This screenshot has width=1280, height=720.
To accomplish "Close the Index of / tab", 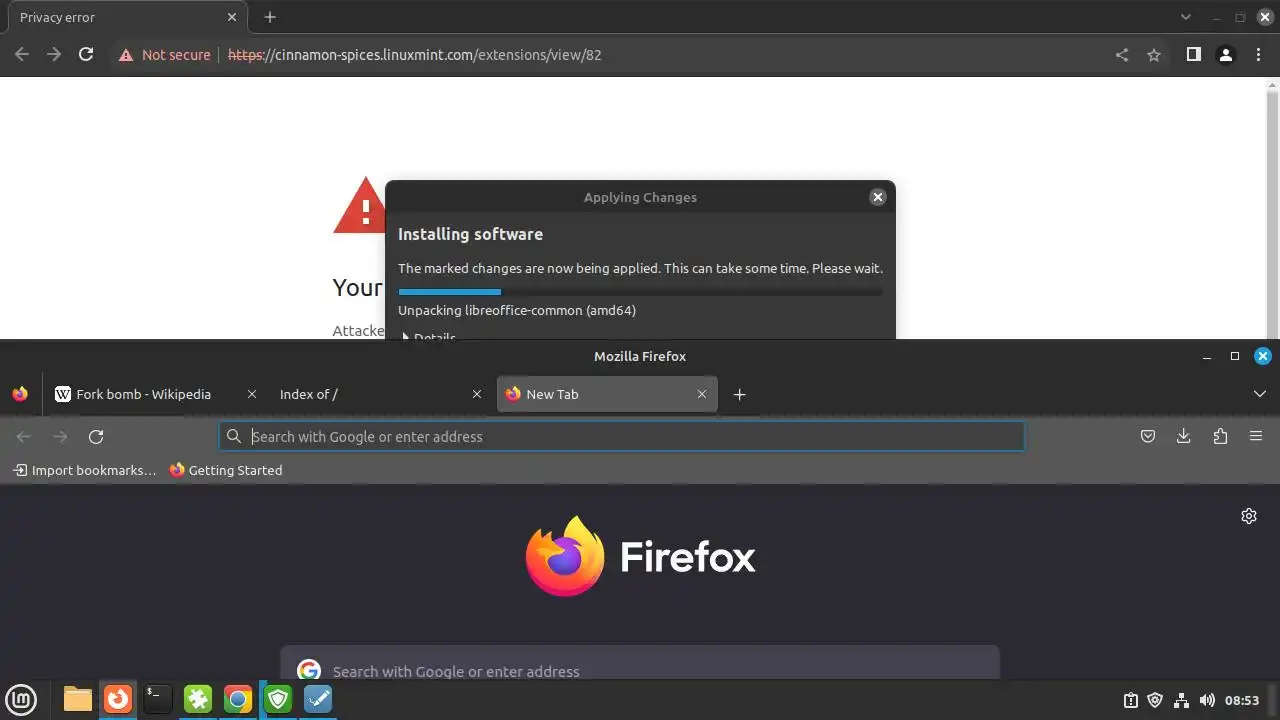I will click(x=477, y=394).
